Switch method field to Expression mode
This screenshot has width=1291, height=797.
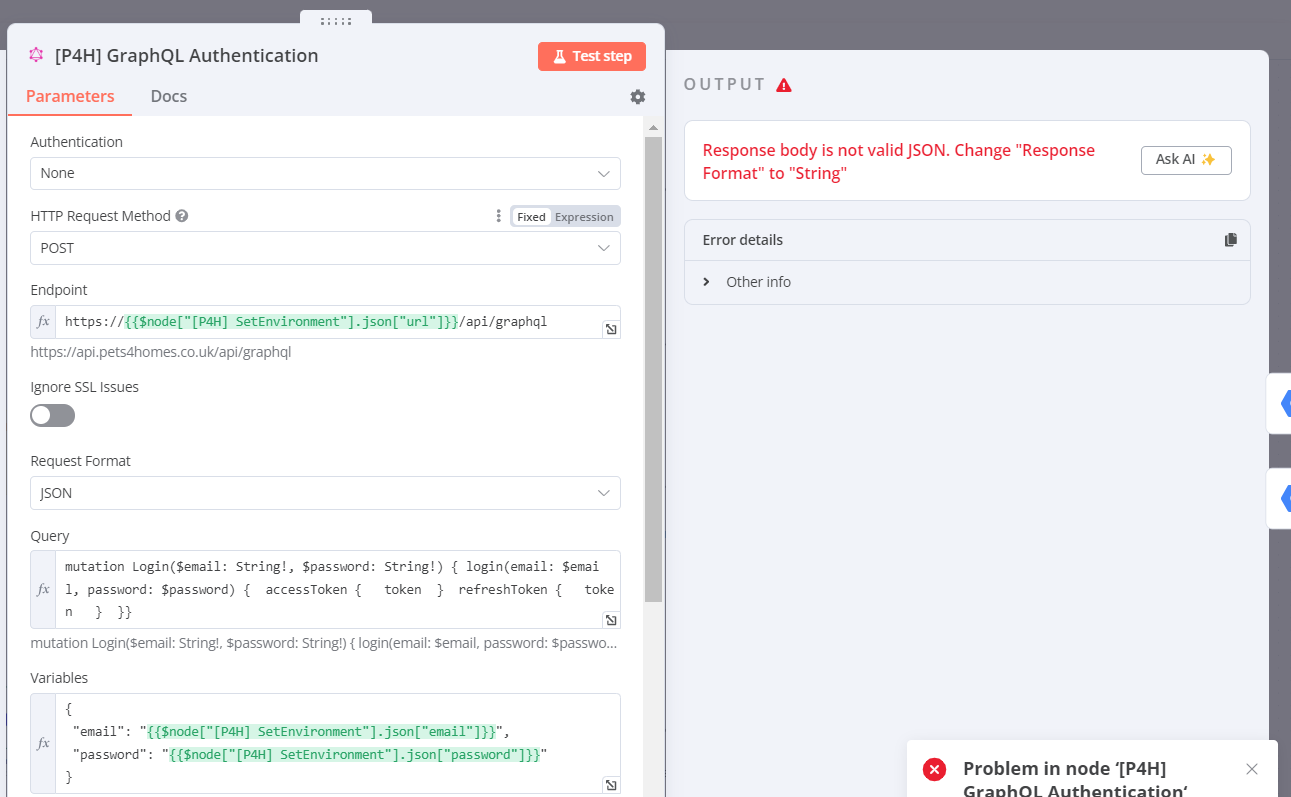pos(584,217)
